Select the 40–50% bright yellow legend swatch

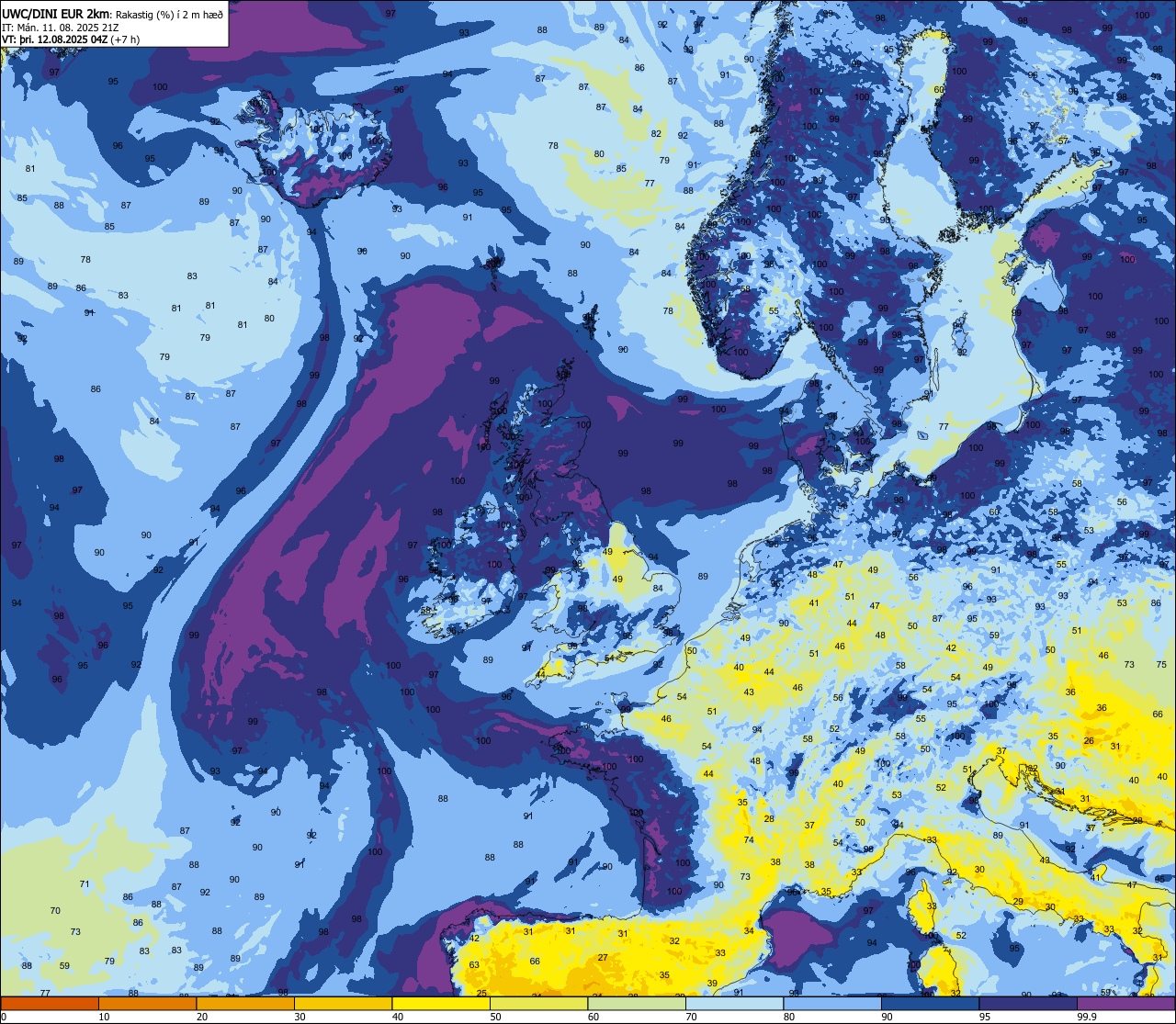click(x=441, y=1004)
